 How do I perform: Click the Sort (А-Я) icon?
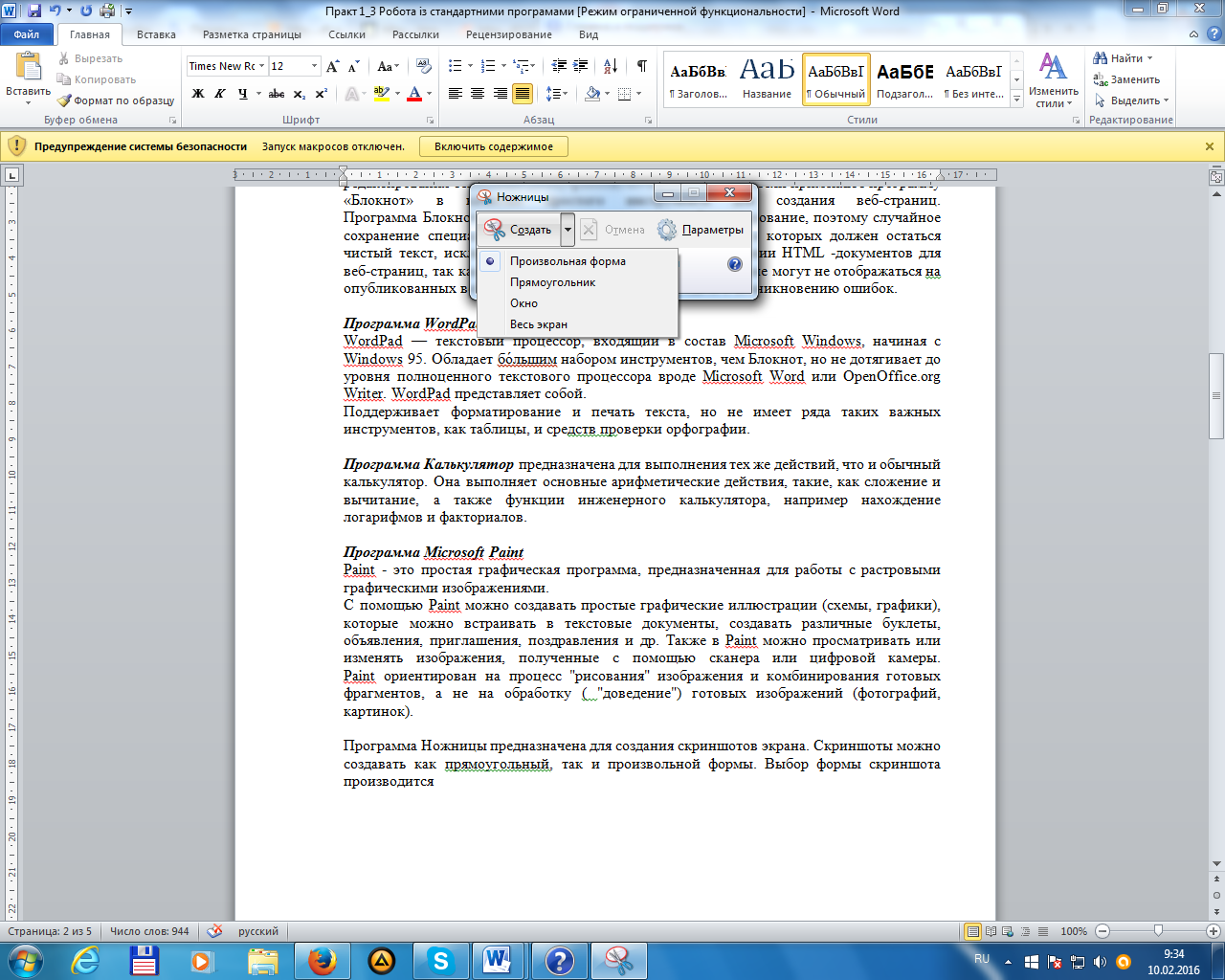pyautogui.click(x=612, y=66)
